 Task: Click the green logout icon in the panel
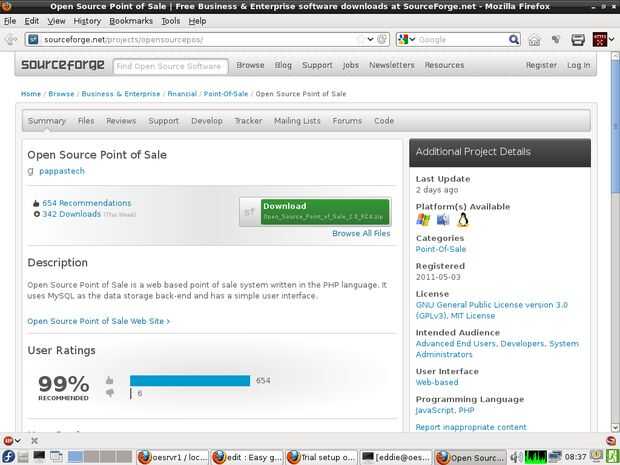(612, 457)
